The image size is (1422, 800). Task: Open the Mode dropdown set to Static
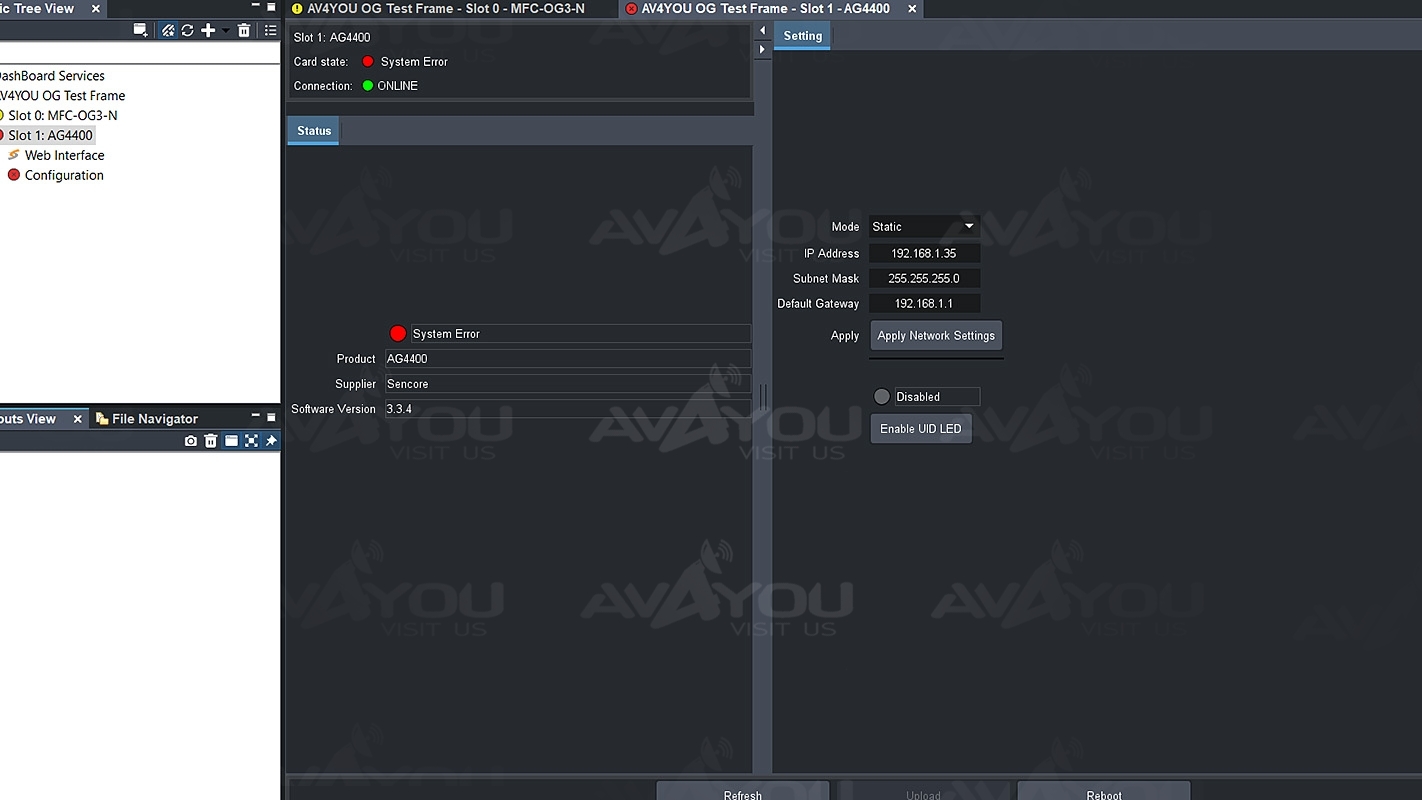923,227
